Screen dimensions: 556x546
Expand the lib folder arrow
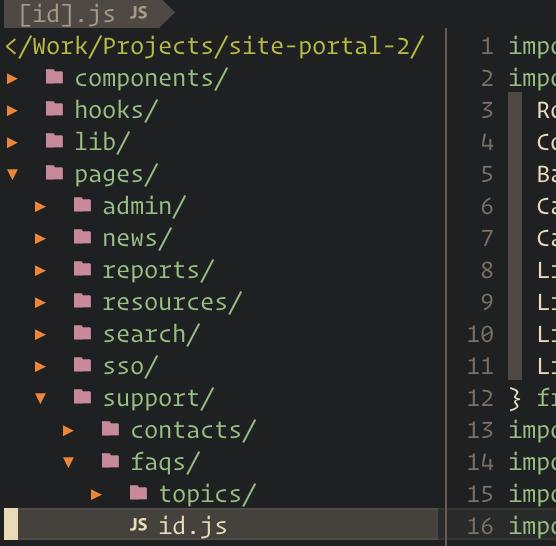click(x=12, y=142)
